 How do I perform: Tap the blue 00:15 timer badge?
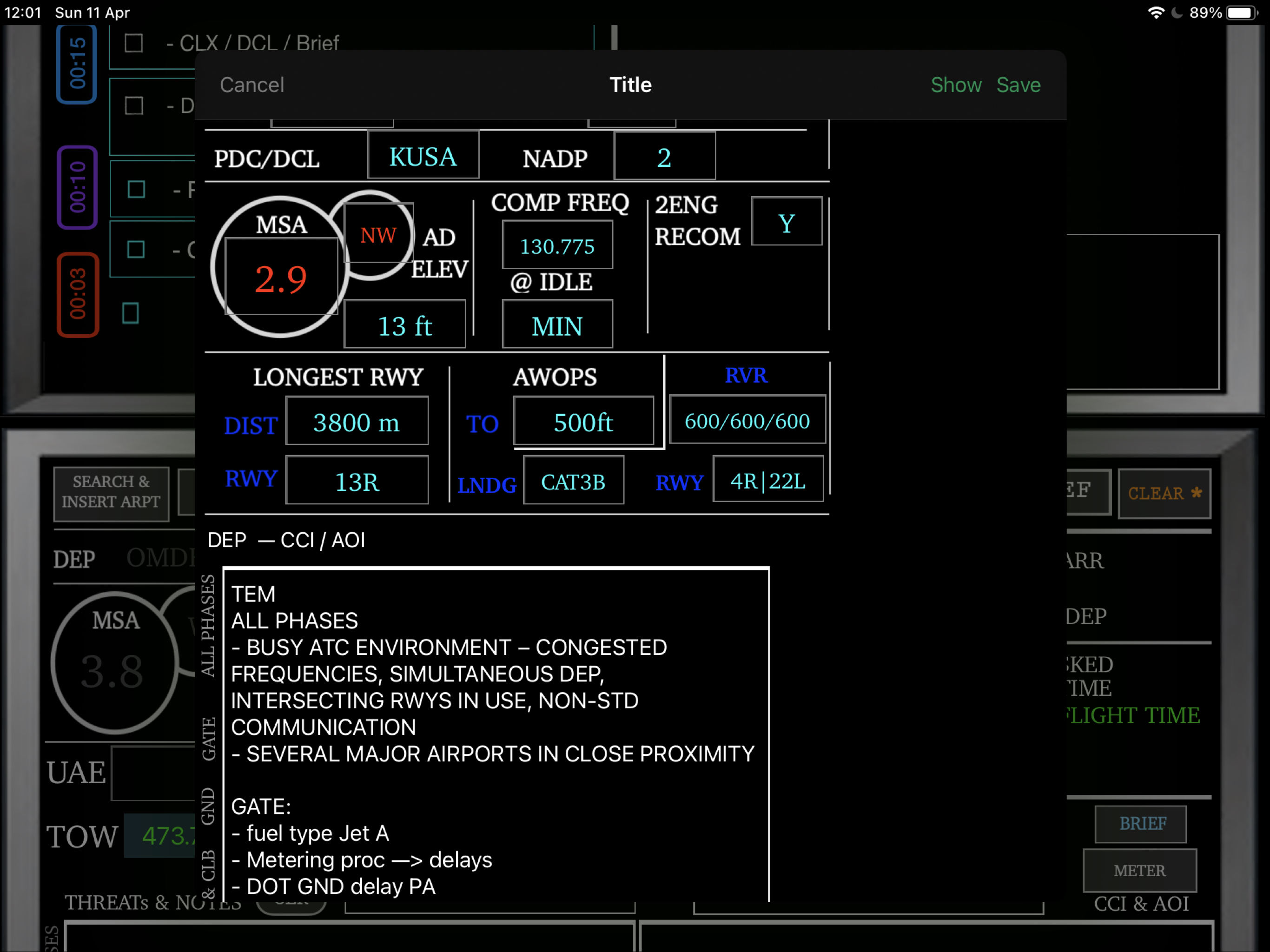tap(77, 63)
